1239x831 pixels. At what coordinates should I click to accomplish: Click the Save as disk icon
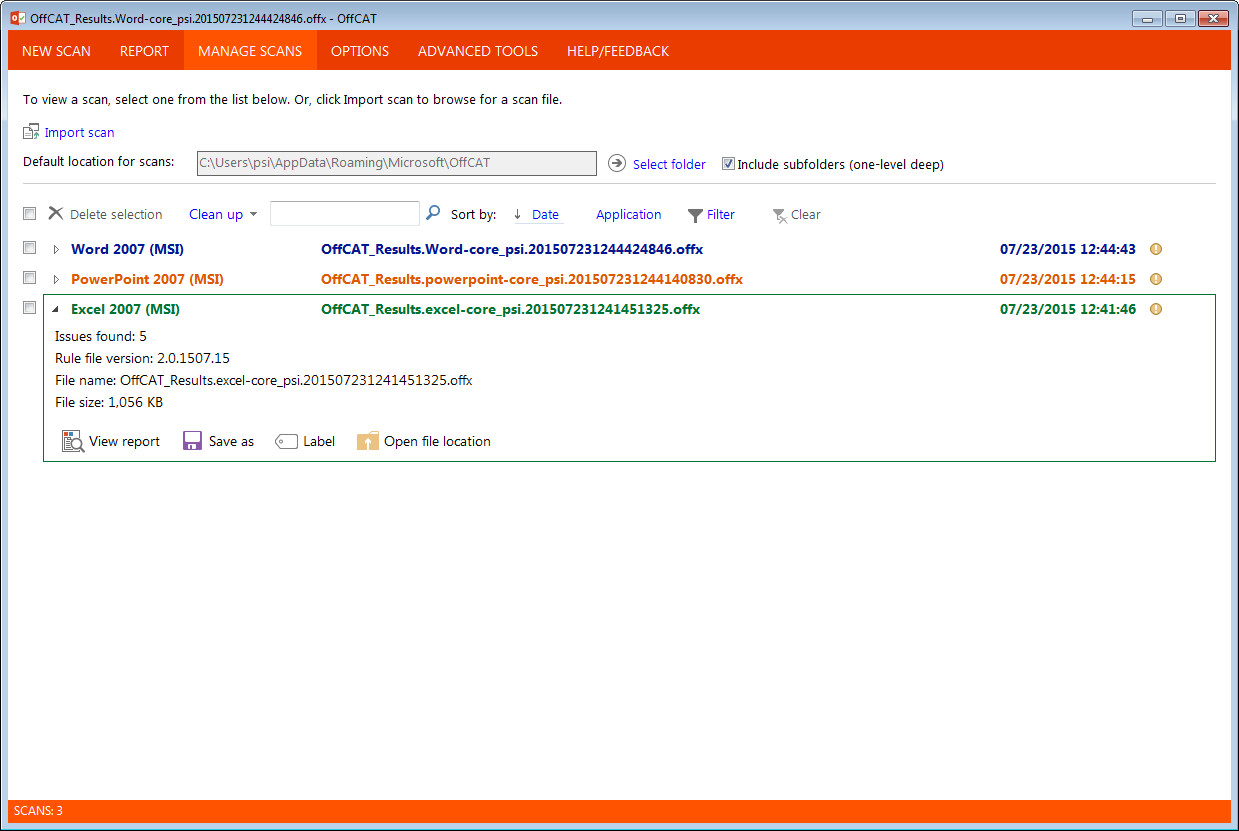191,440
